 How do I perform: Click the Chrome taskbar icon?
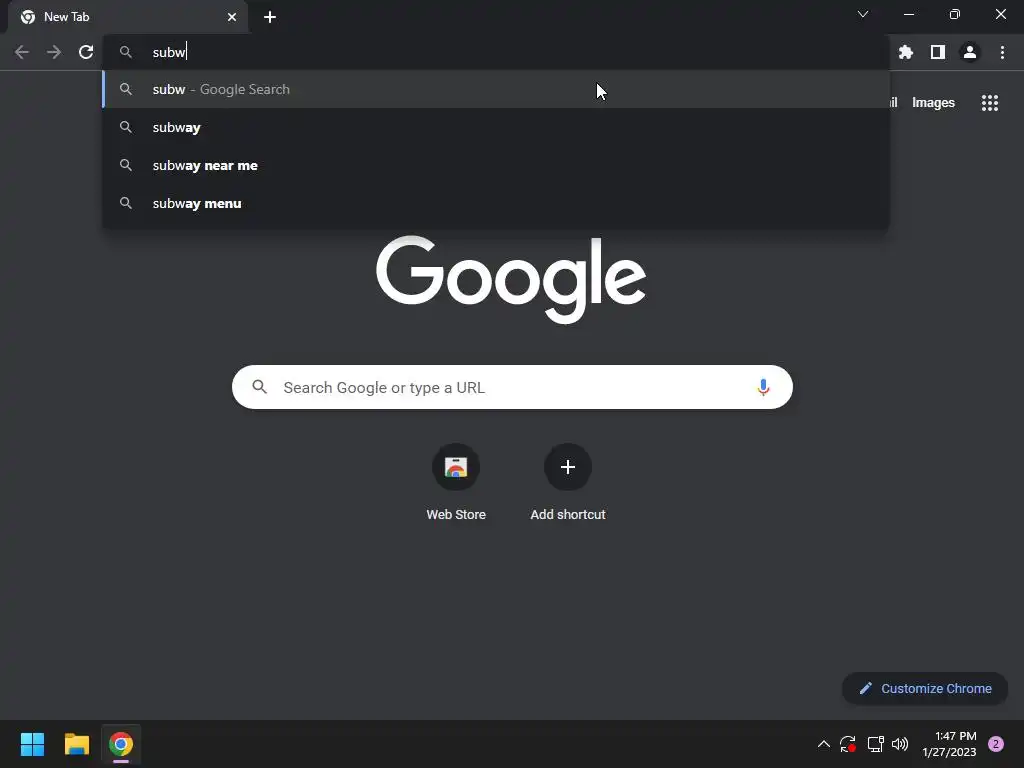click(121, 744)
